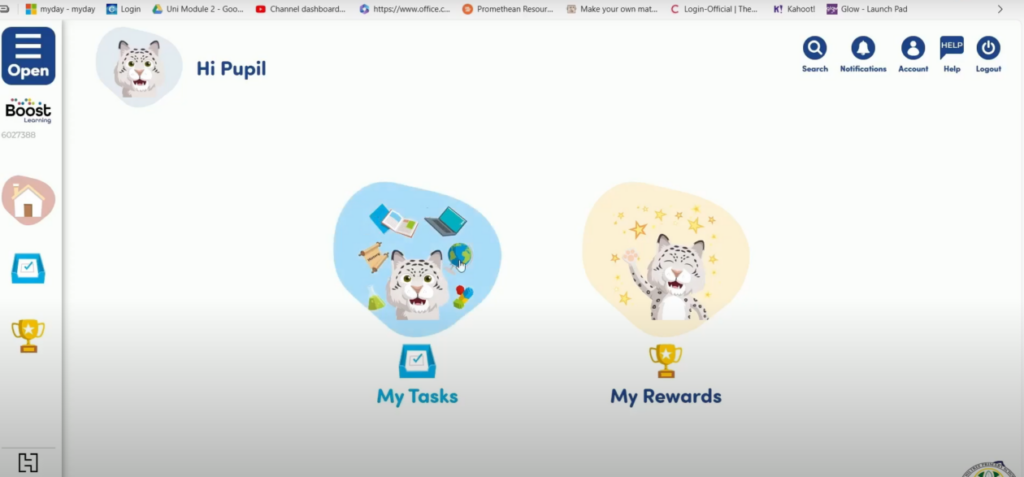Open rewards via sidebar trophy icon
The width and height of the screenshot is (1024, 477).
(x=28, y=336)
